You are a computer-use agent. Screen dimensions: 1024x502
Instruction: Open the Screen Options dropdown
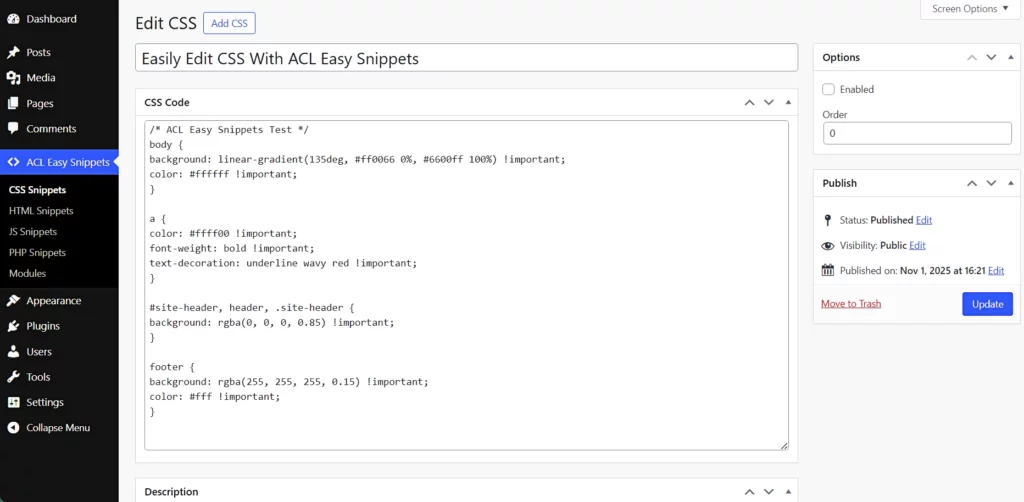point(964,9)
